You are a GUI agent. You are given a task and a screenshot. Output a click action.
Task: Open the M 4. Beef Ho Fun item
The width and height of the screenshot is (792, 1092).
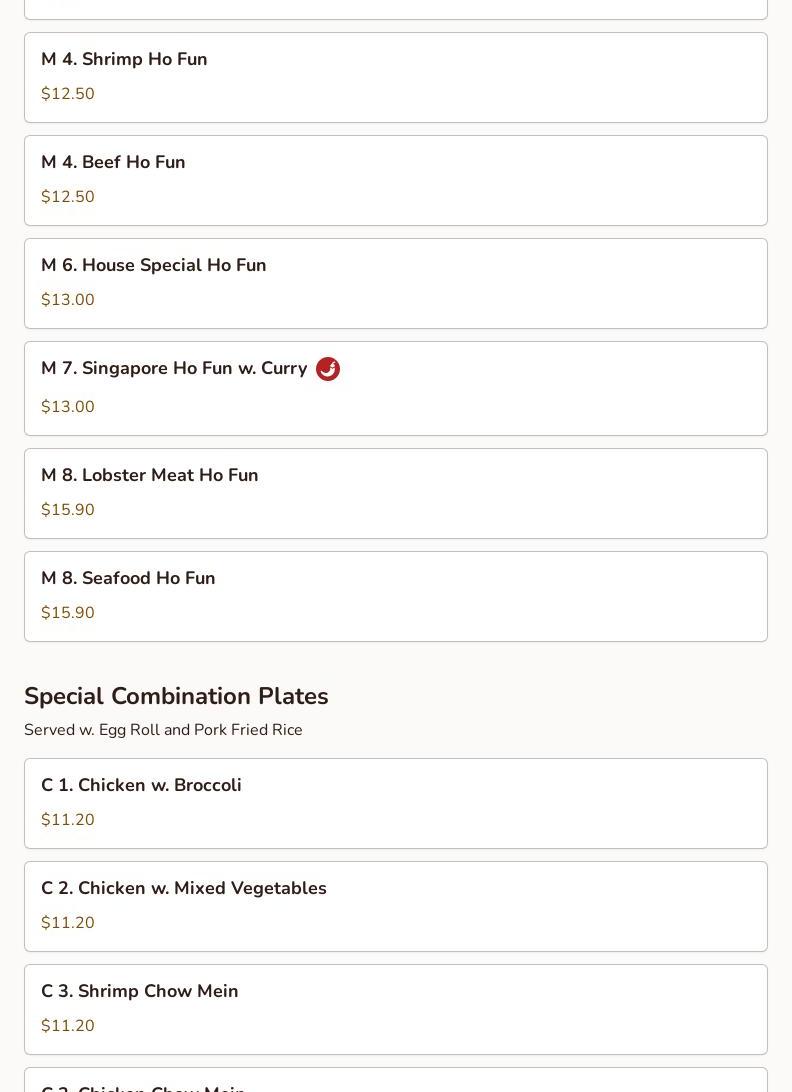(113, 162)
